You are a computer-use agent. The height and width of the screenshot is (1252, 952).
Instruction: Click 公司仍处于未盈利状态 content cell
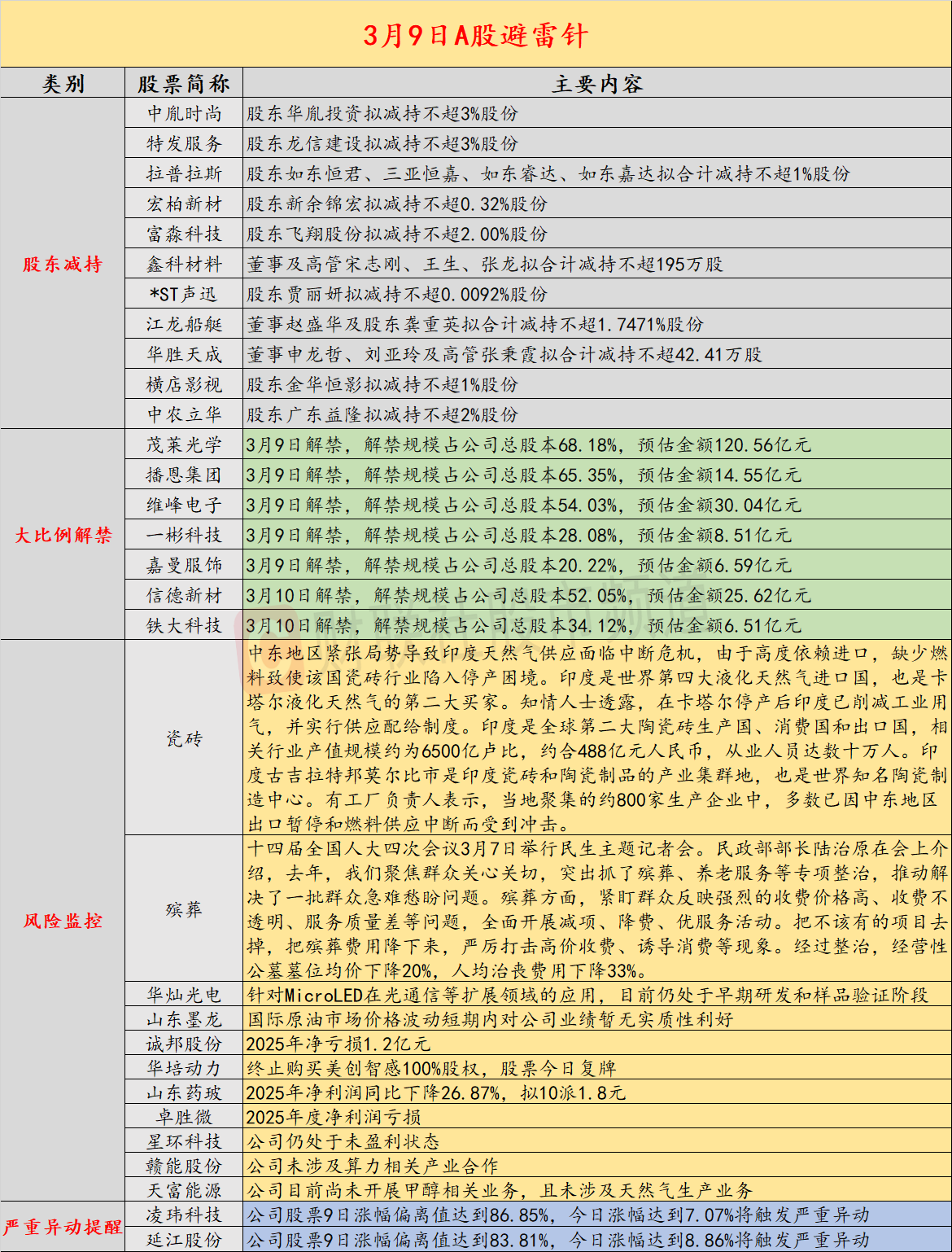pyautogui.click(x=597, y=1141)
